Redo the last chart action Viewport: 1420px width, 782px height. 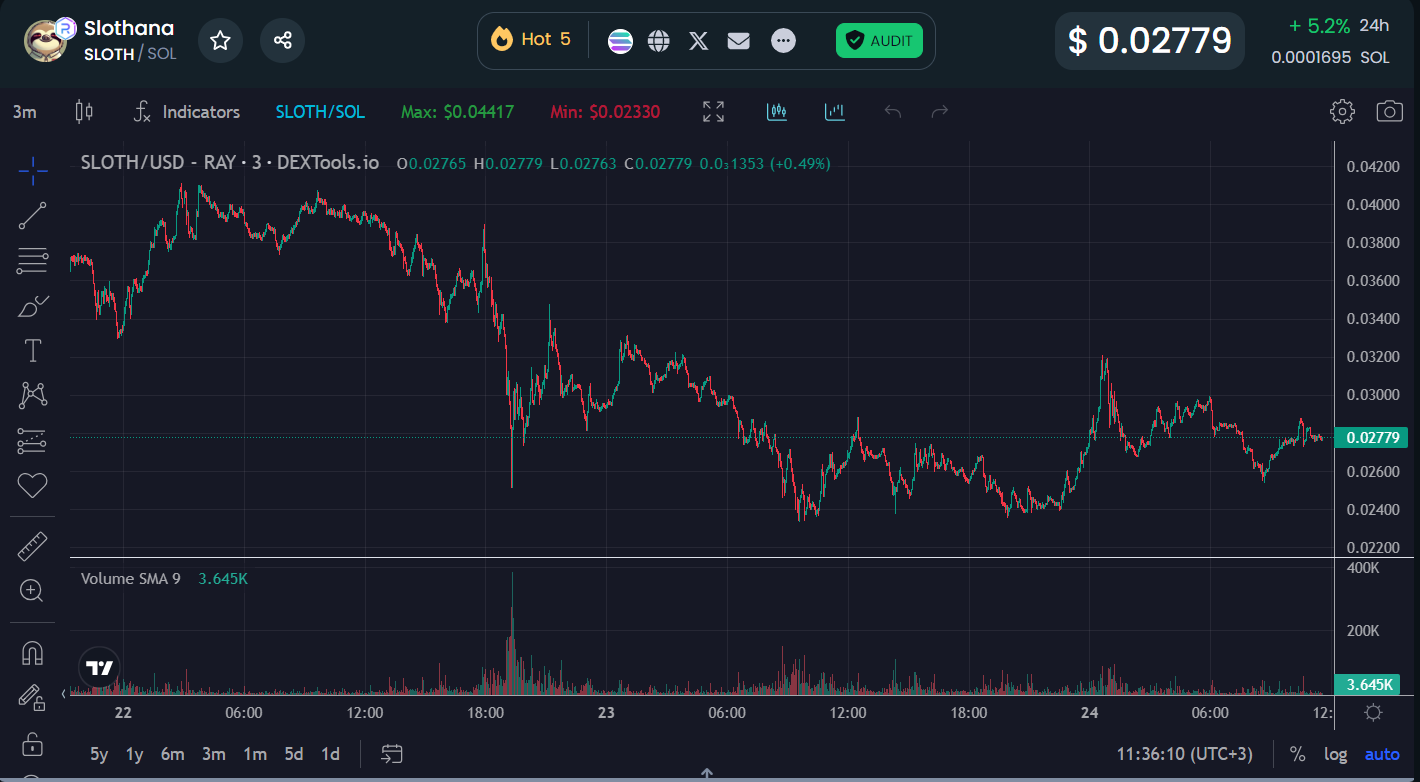tap(940, 112)
